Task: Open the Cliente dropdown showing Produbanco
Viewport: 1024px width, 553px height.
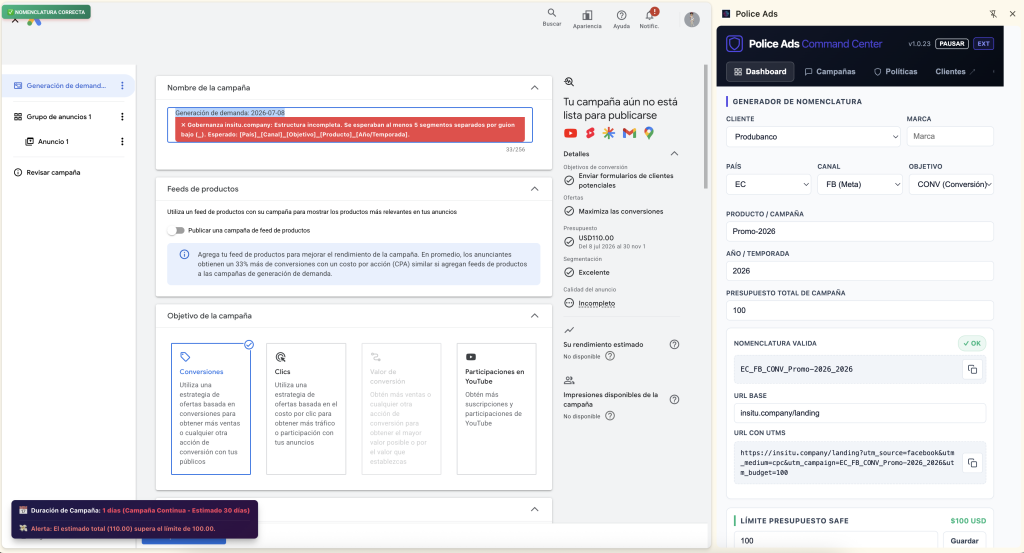Action: pos(813,137)
